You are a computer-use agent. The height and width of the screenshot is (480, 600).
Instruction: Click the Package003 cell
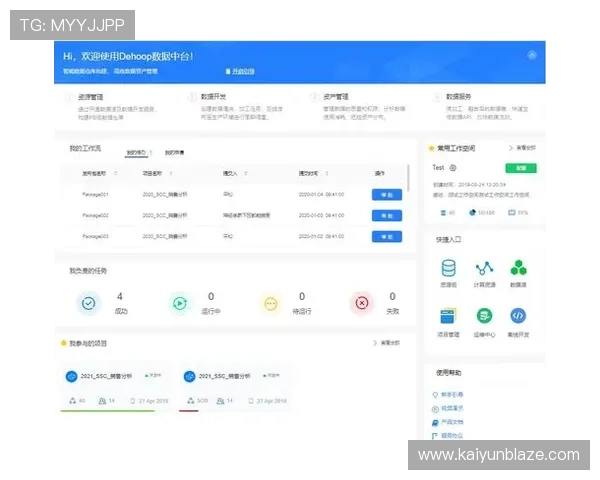click(95, 236)
